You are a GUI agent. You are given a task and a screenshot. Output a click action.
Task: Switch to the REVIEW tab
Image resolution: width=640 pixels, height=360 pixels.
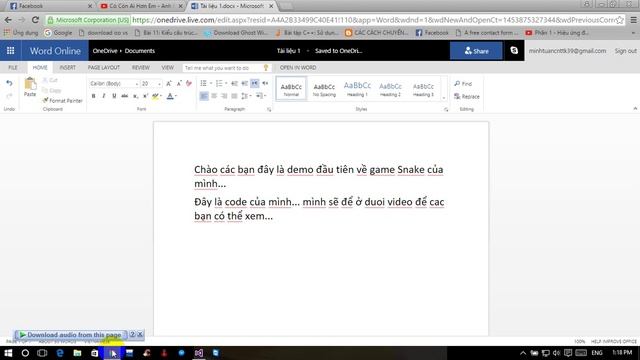[x=140, y=68]
